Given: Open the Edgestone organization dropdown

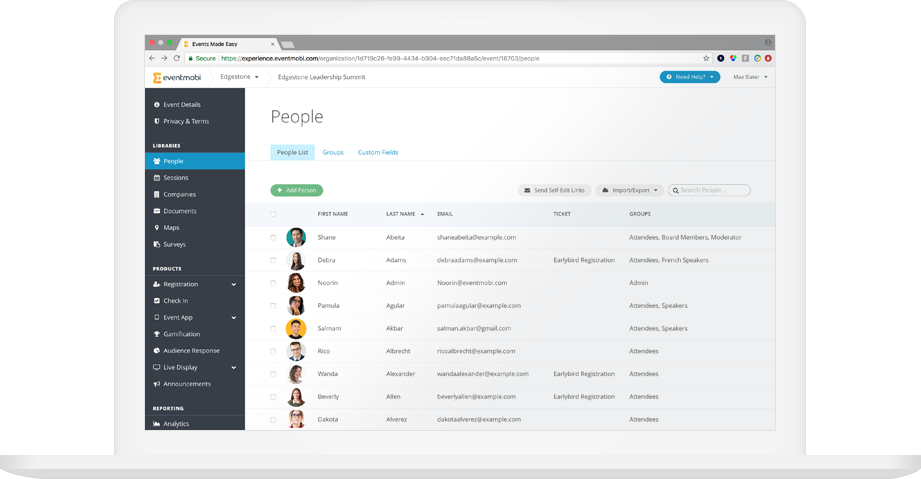Looking at the screenshot, I should [x=239, y=77].
